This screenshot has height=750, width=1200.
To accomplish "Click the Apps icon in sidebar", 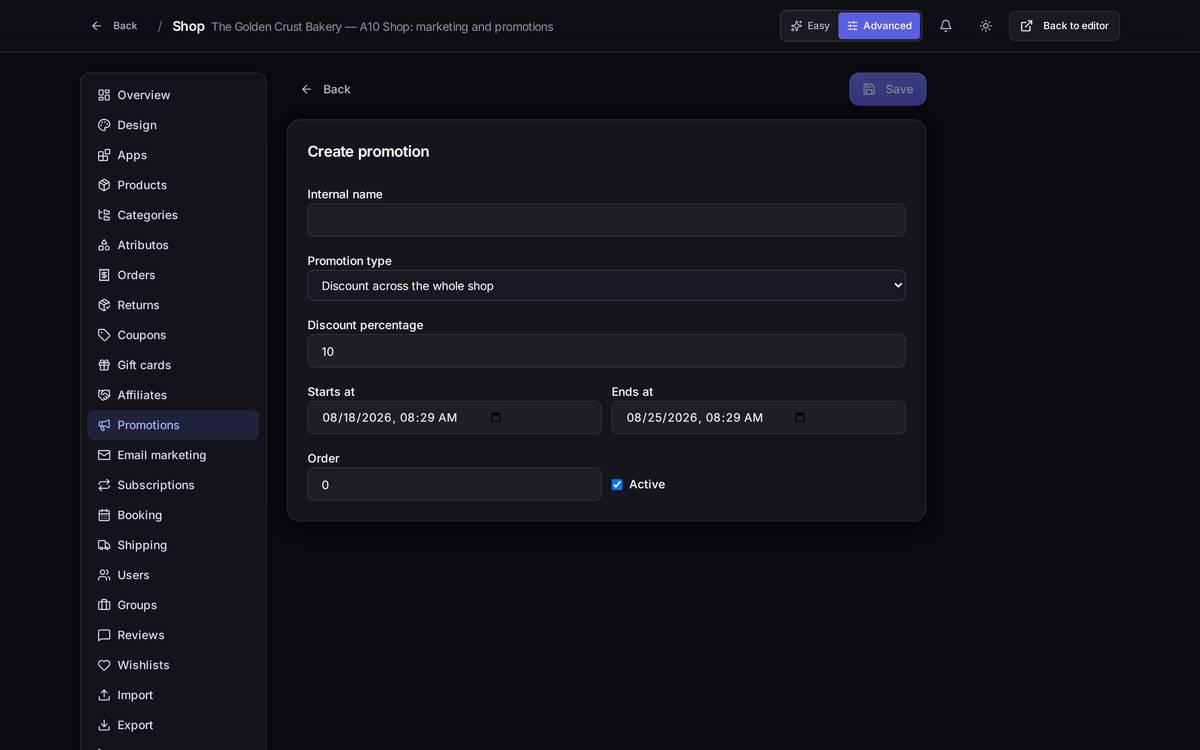I will pyautogui.click(x=104, y=155).
